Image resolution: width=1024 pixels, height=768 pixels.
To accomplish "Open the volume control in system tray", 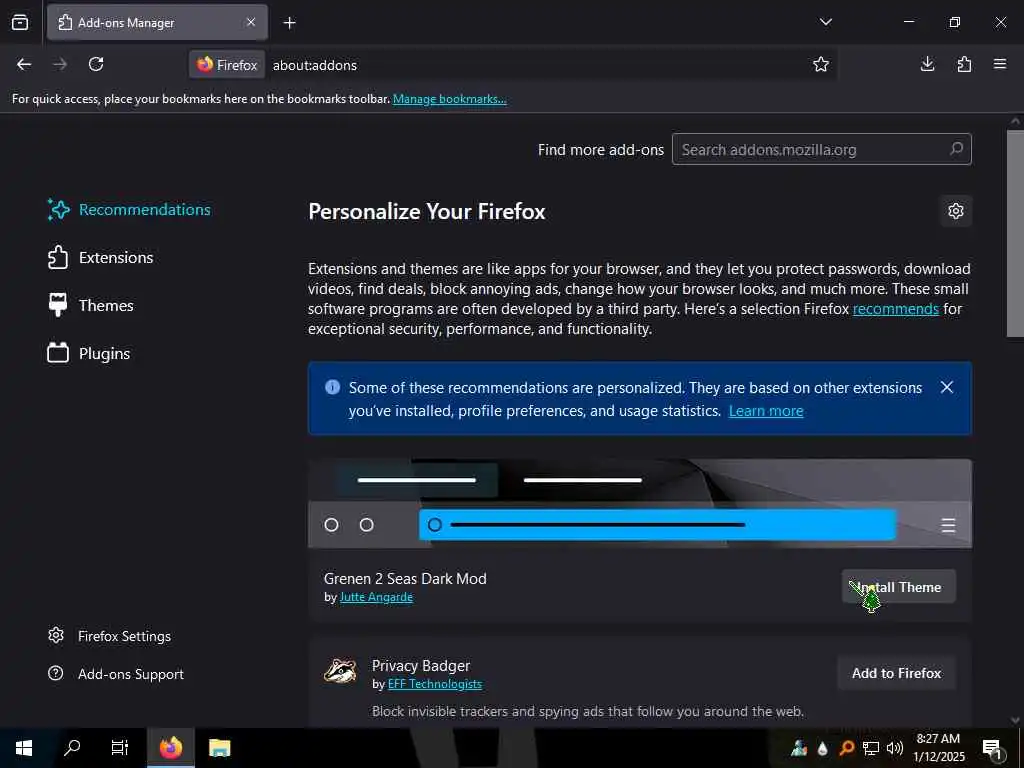I will click(x=895, y=748).
